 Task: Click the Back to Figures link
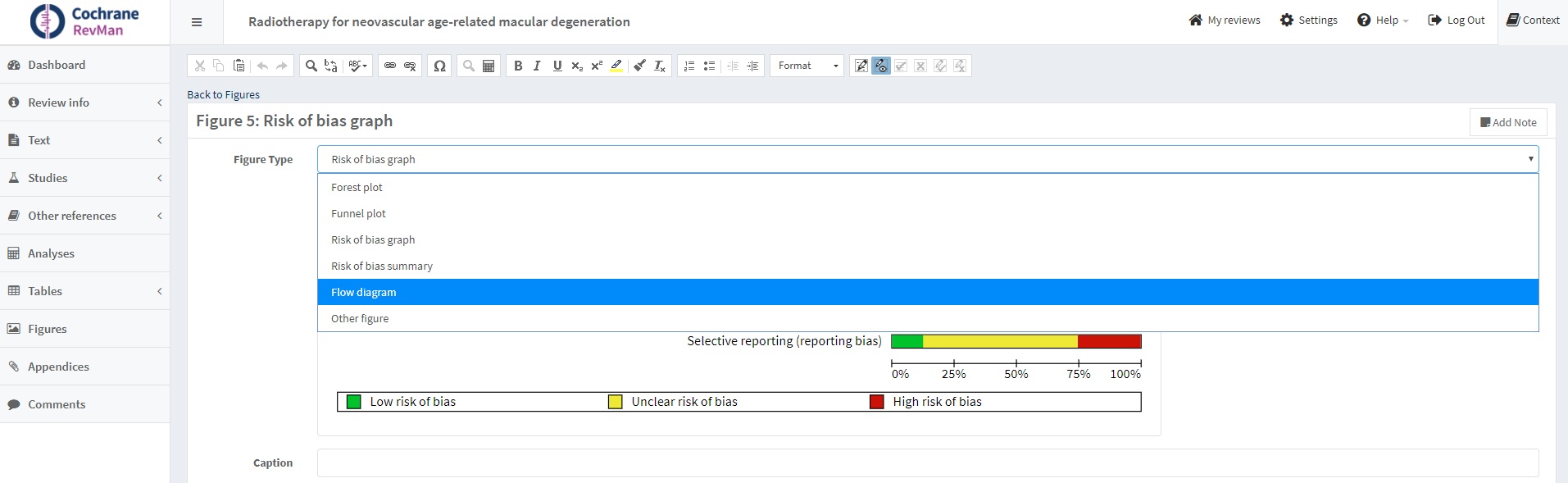pyautogui.click(x=223, y=94)
